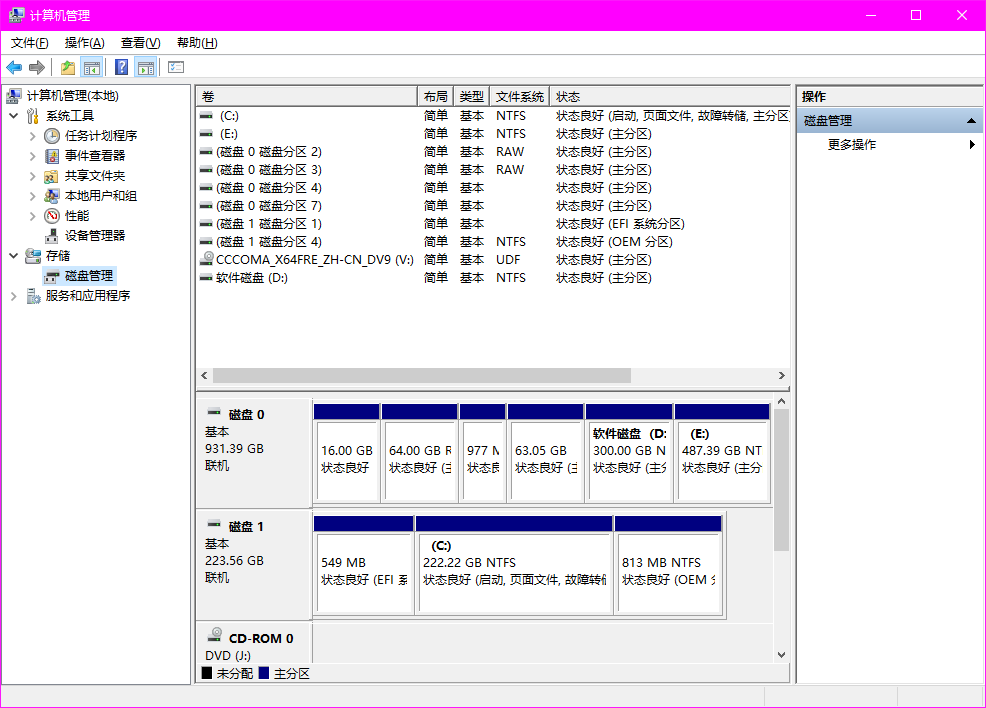986x708 pixels.
Task: Open the 帮助(H) menu
Action: click(197, 43)
